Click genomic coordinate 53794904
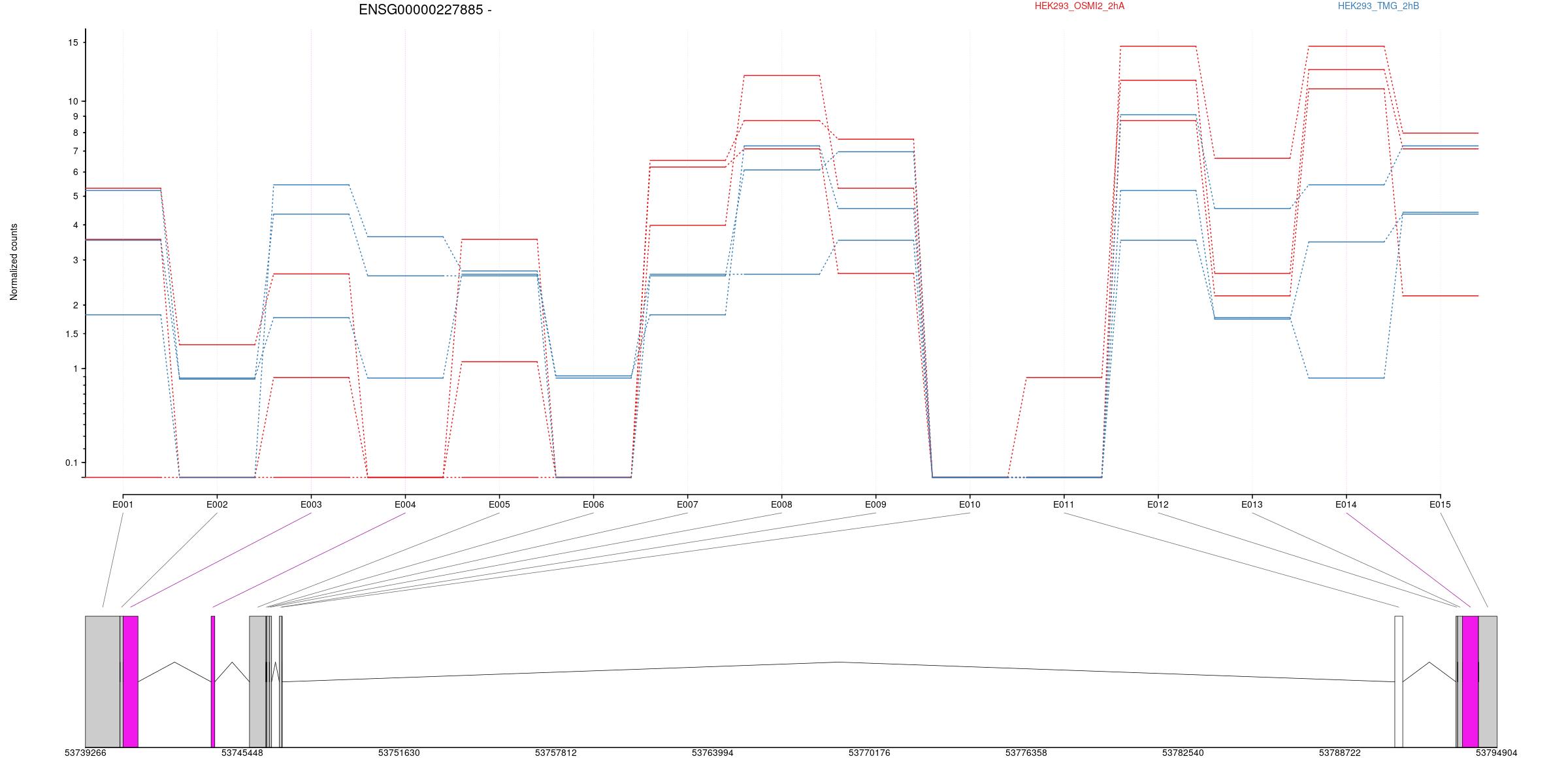 [x=1497, y=753]
